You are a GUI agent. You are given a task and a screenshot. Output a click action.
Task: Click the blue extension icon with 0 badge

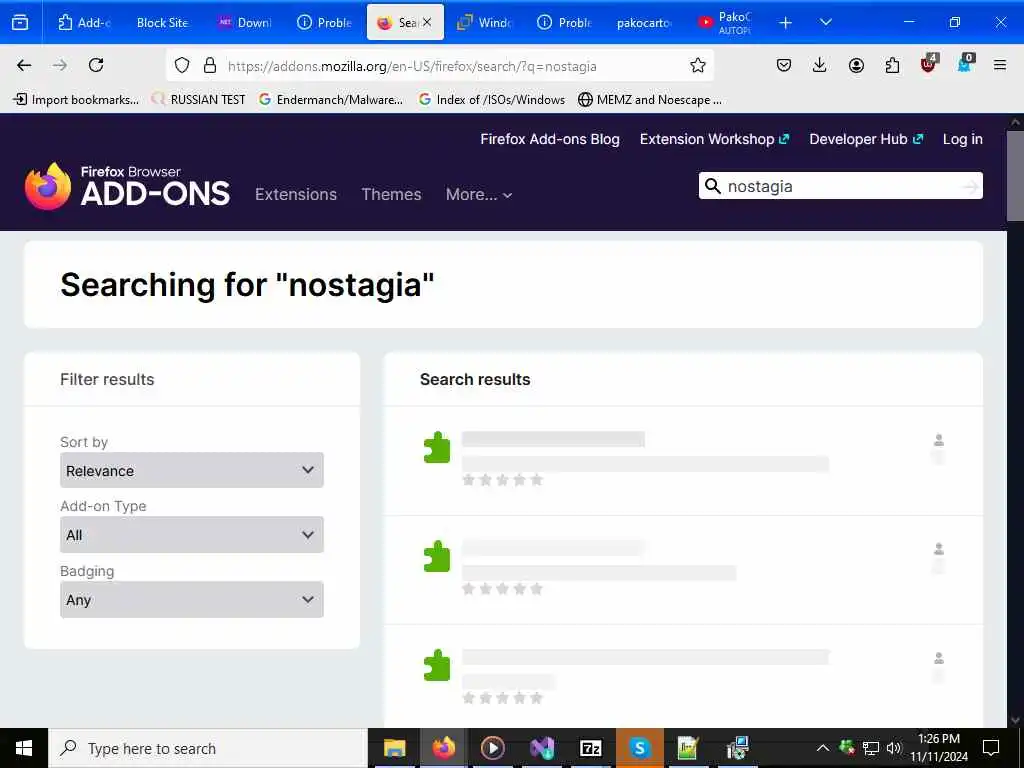(x=965, y=64)
